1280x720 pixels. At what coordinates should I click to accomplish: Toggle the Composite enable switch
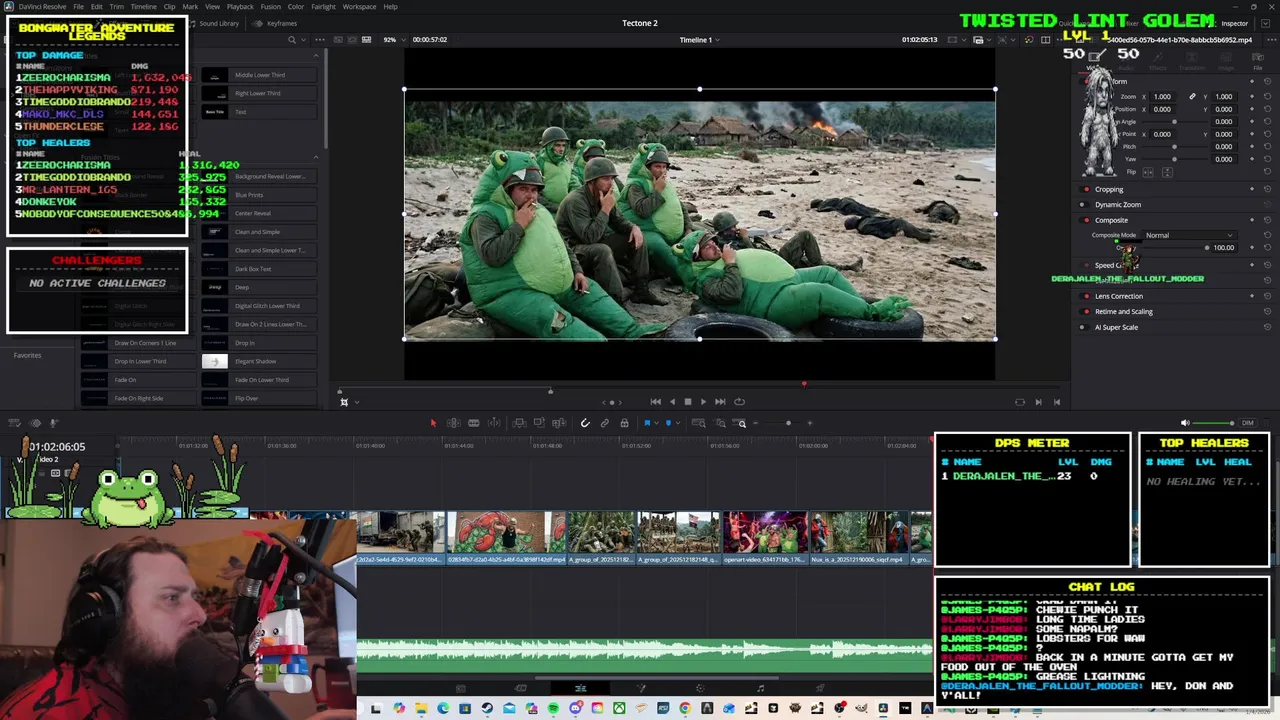tap(1086, 220)
